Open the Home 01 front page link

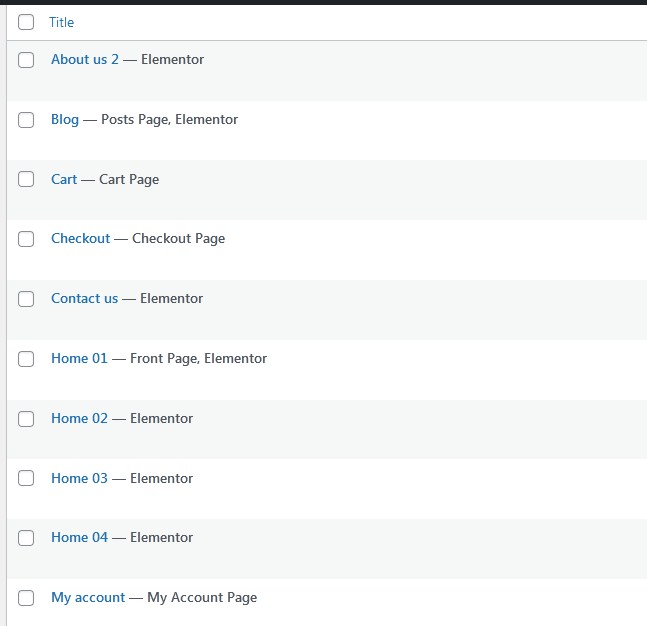click(x=78, y=359)
